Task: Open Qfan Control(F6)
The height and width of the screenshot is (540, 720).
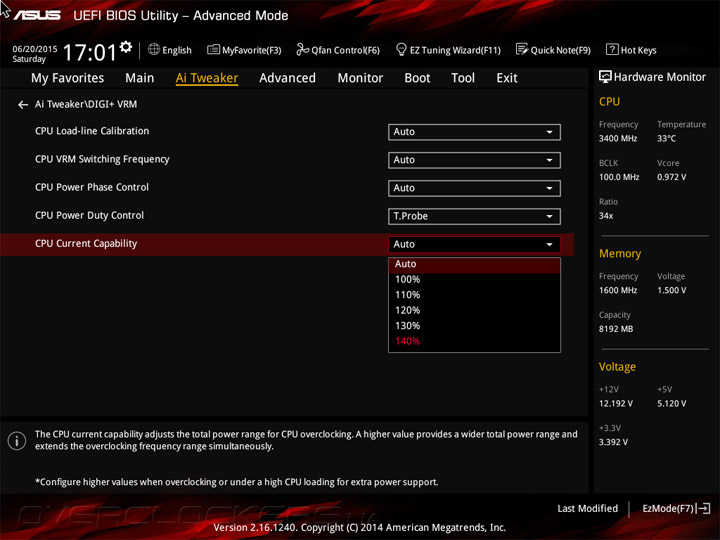Action: pyautogui.click(x=338, y=50)
